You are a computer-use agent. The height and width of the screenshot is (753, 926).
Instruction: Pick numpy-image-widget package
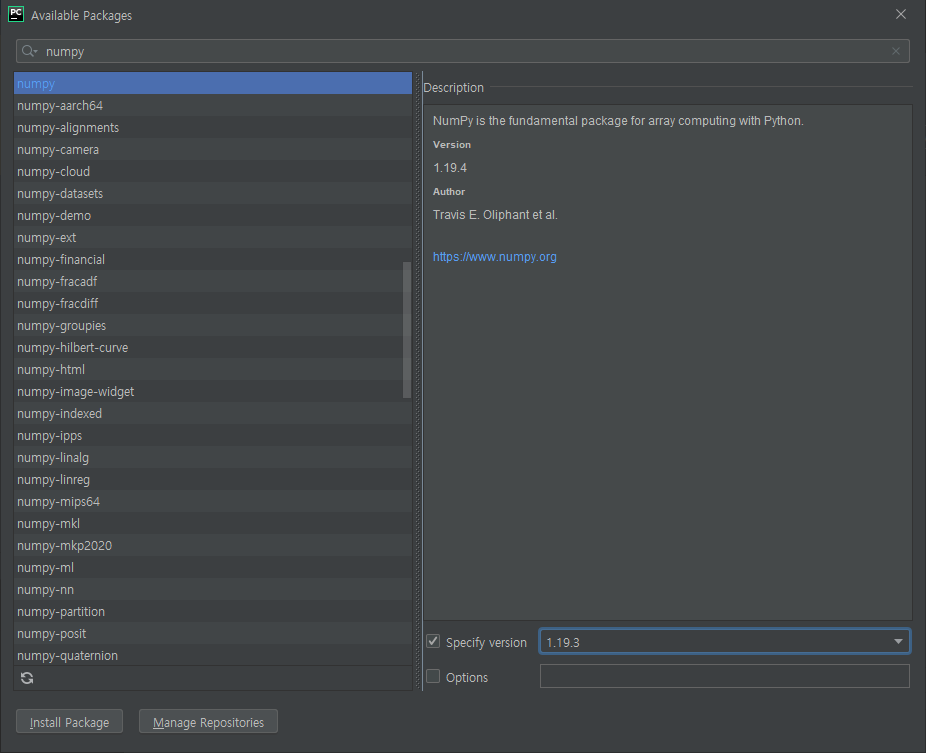click(213, 392)
